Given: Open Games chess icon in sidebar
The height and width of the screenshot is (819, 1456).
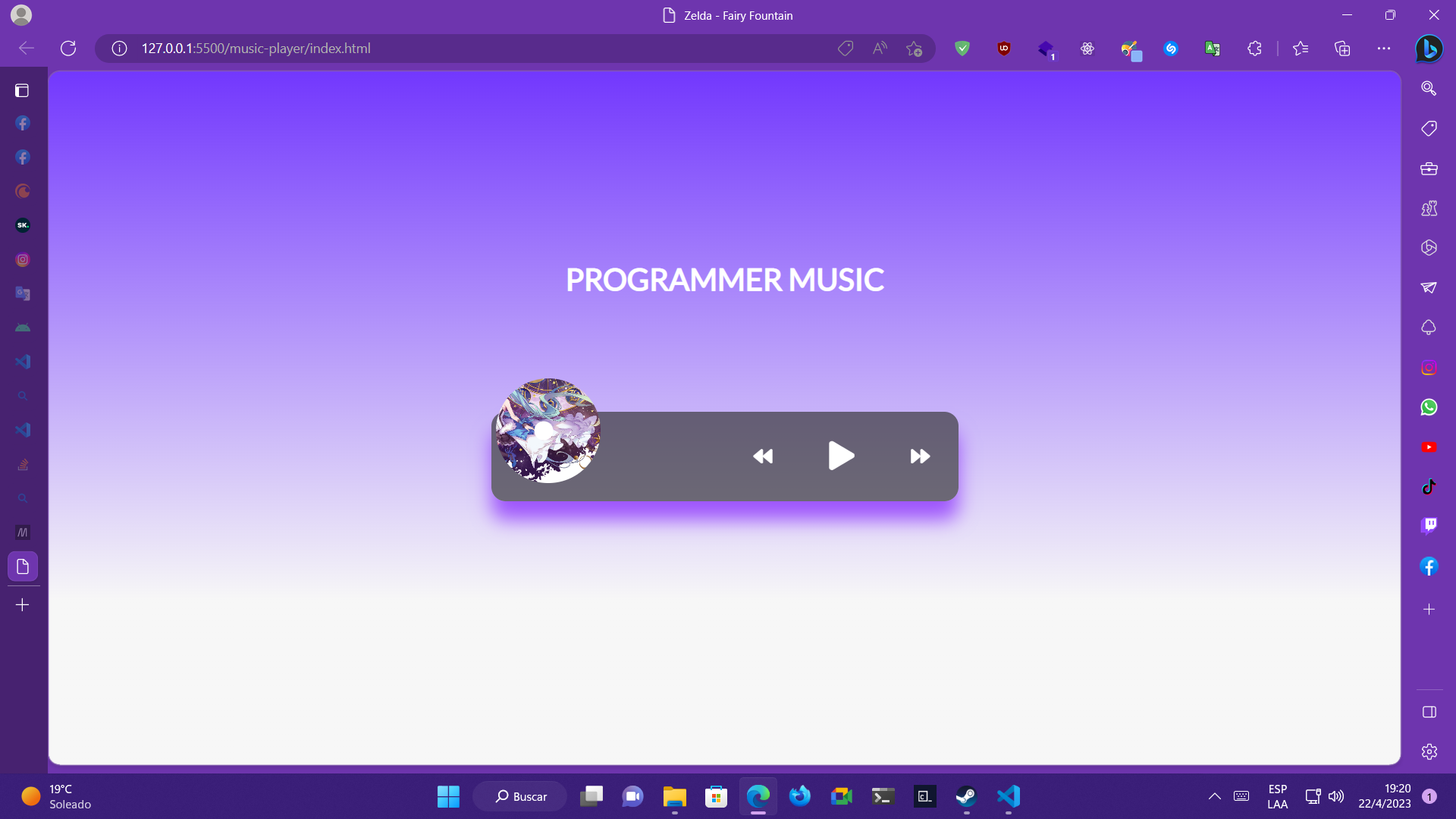Looking at the screenshot, I should pos(1429,208).
